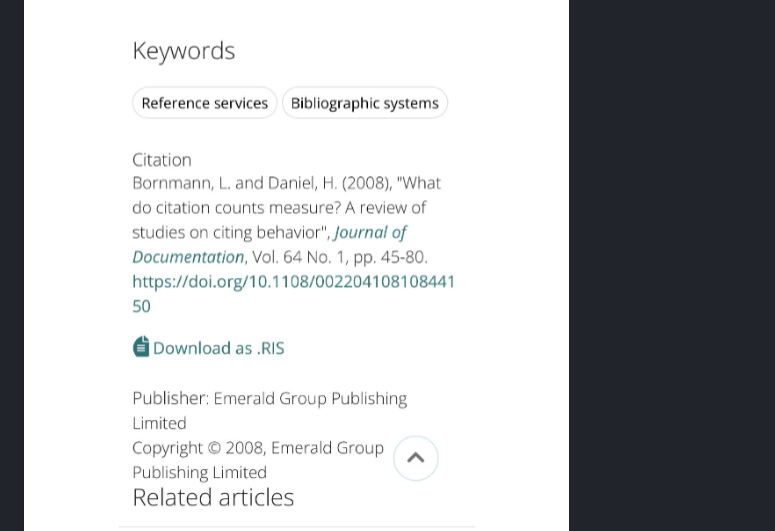Click the quoted article title in the citation
This screenshot has width=775, height=531.
(287, 208)
